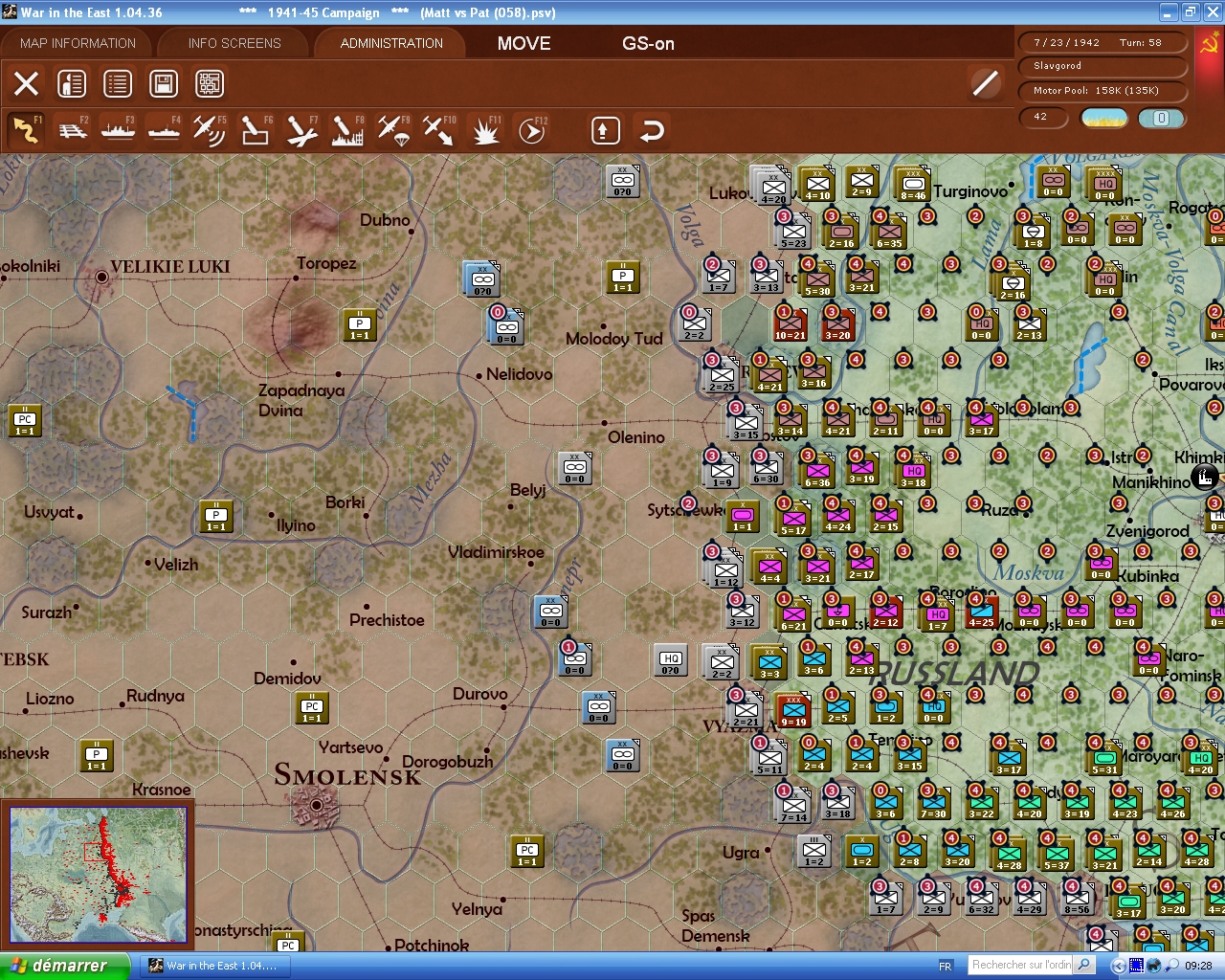This screenshot has height=980, width=1225.
Task: Click the Soviet hammer and sickle flag
Action: [1210, 44]
